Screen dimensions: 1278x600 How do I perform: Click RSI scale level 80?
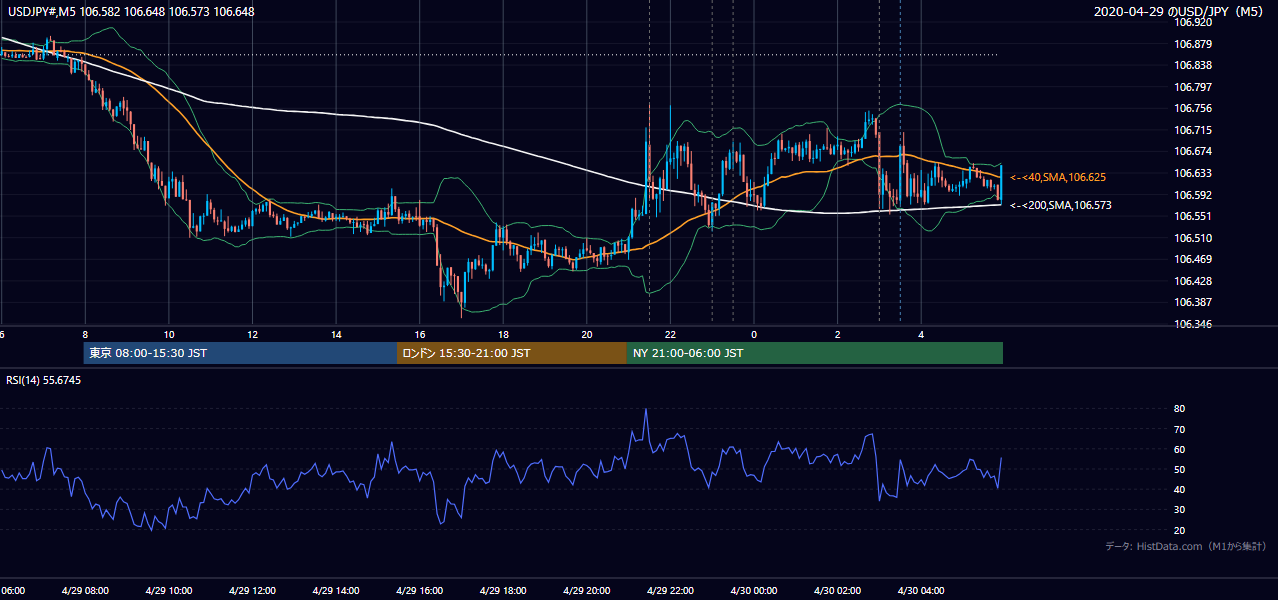[1180, 409]
